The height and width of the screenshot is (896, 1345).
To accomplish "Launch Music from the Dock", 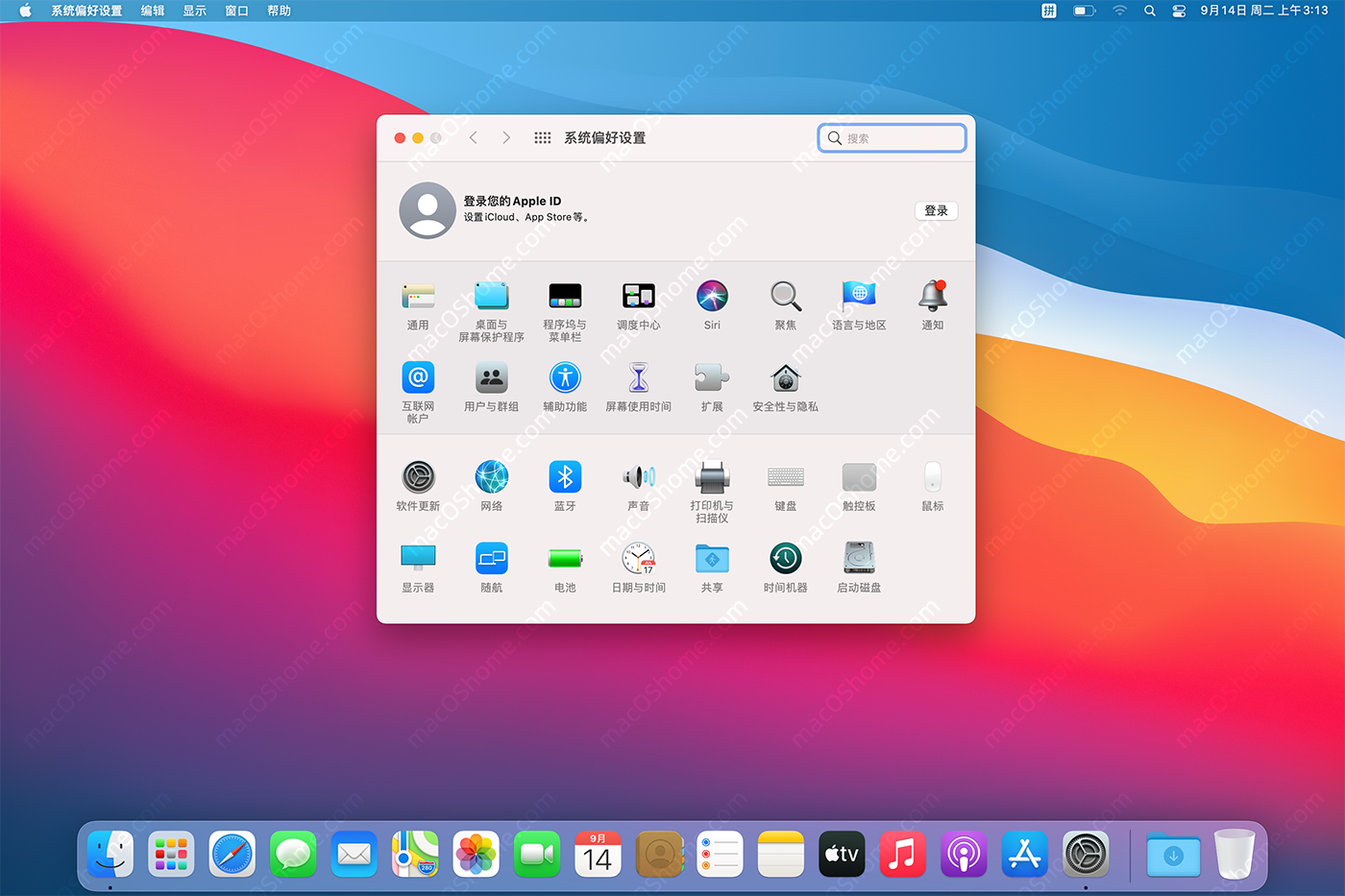I will [903, 854].
